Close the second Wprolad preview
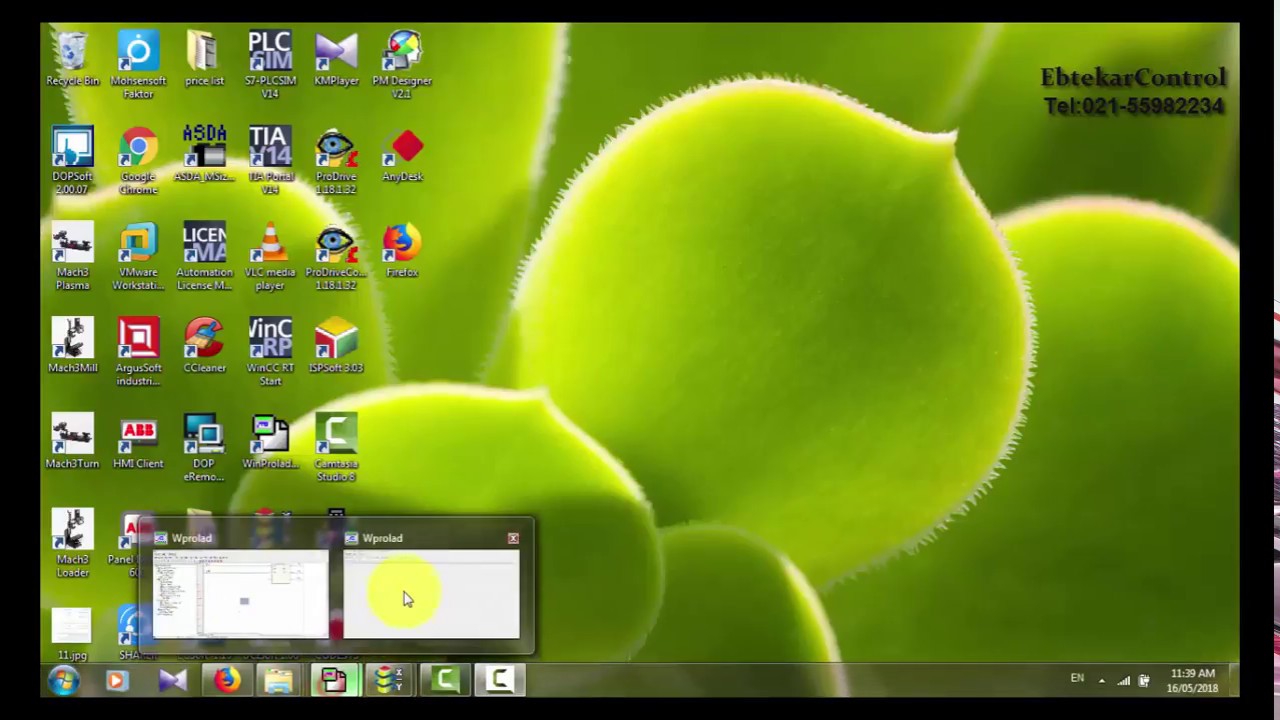Screen dimensions: 1280x720 coord(513,538)
